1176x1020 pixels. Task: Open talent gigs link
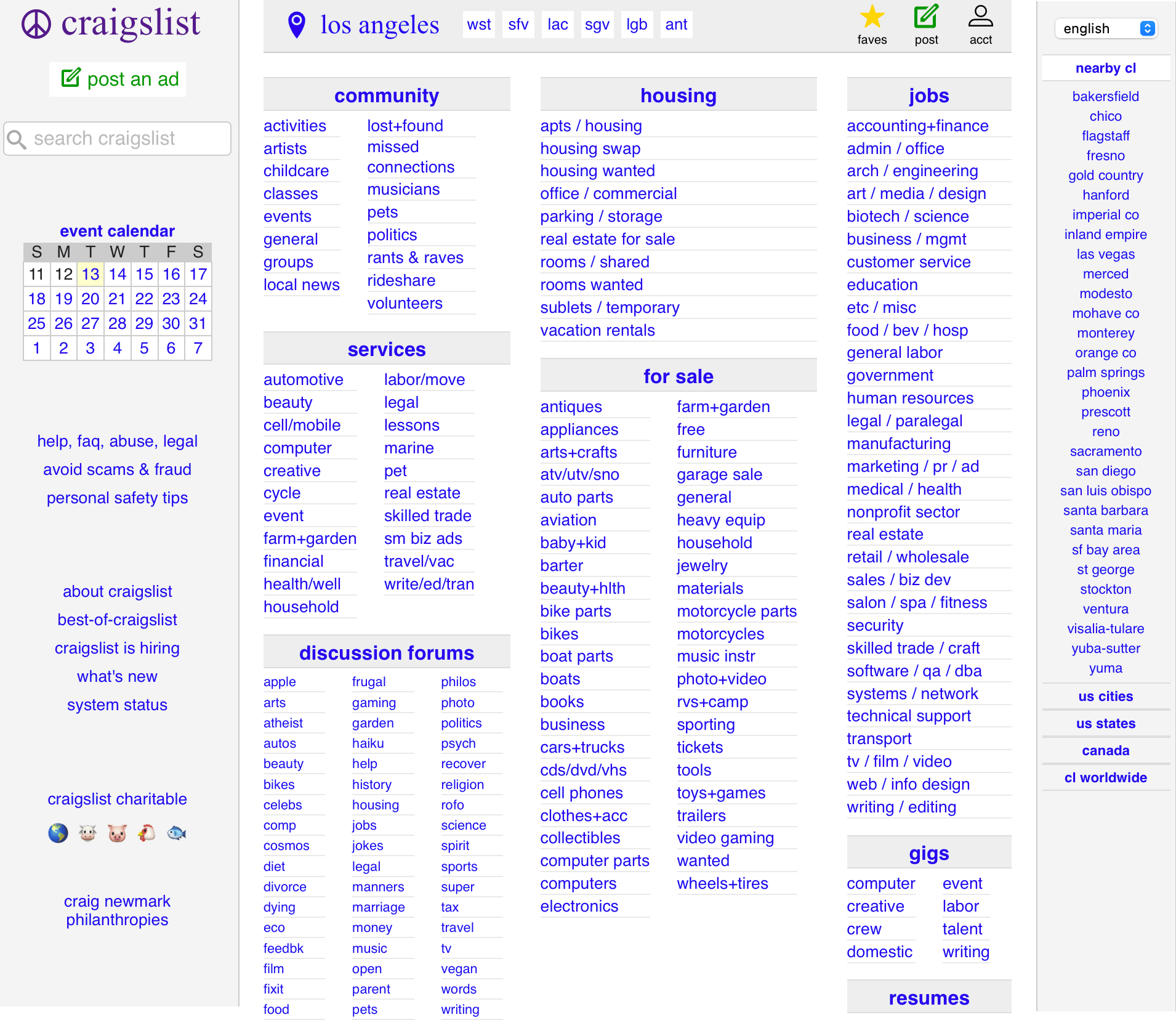click(x=962, y=929)
